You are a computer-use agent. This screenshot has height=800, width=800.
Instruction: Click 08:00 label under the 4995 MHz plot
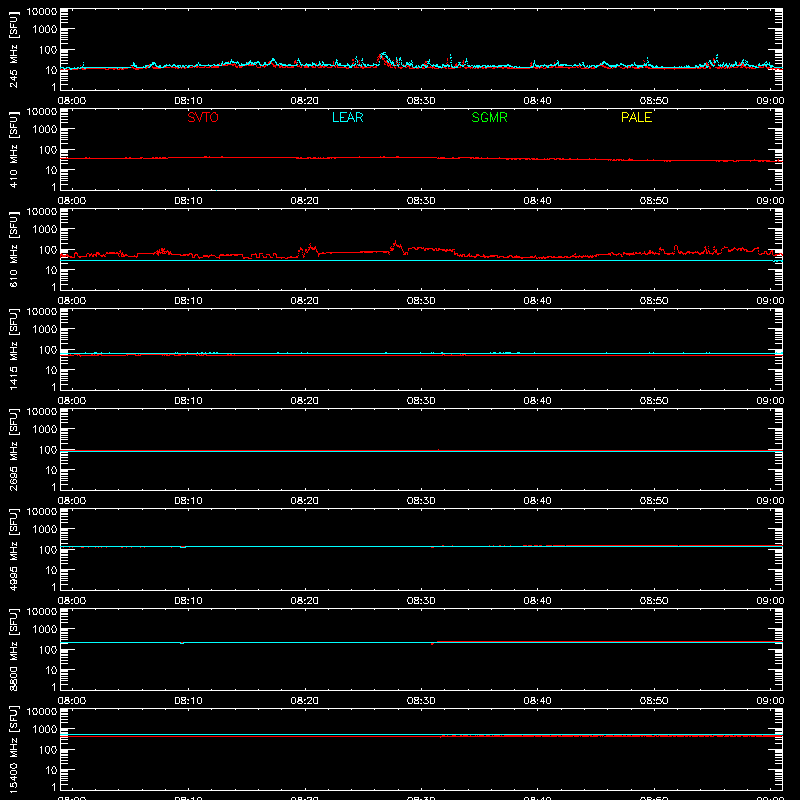(72, 601)
